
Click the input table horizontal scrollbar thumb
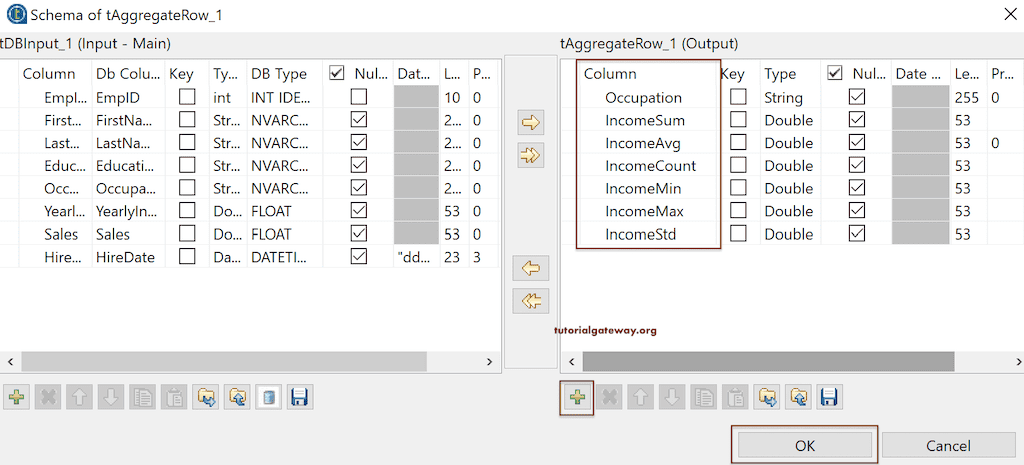click(224, 361)
